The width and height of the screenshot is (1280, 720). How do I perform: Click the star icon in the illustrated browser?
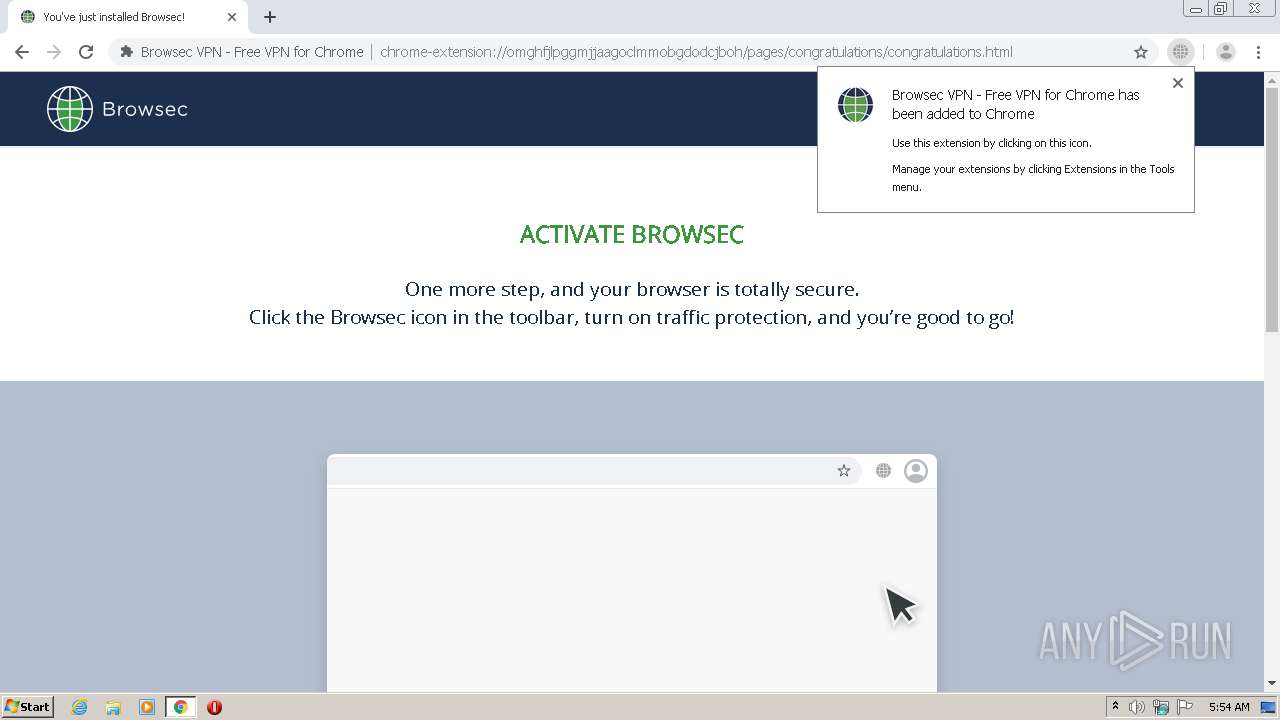tap(844, 471)
